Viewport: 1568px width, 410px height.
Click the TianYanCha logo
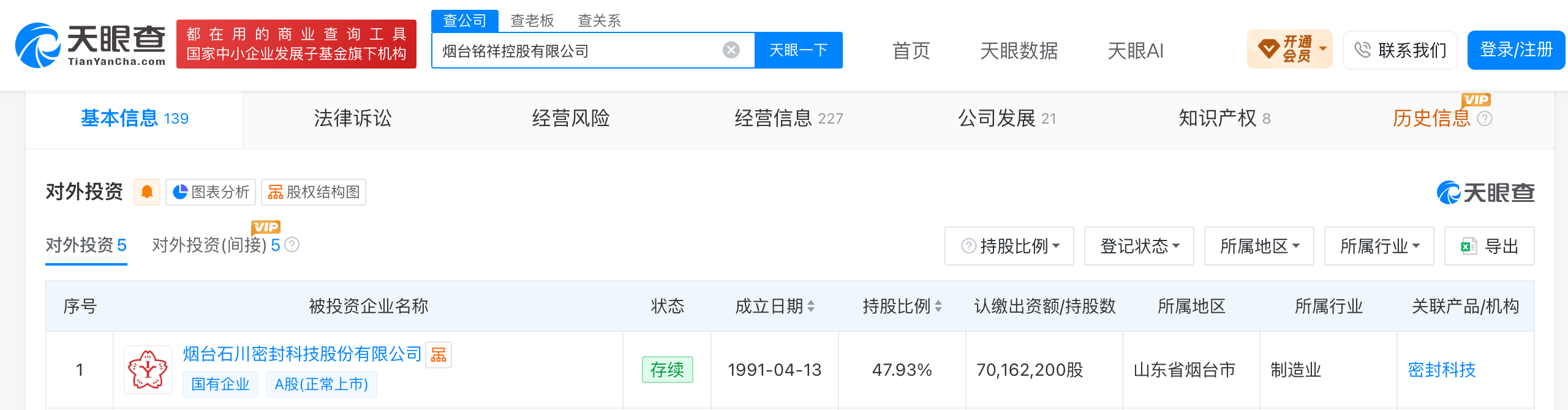[x=91, y=45]
